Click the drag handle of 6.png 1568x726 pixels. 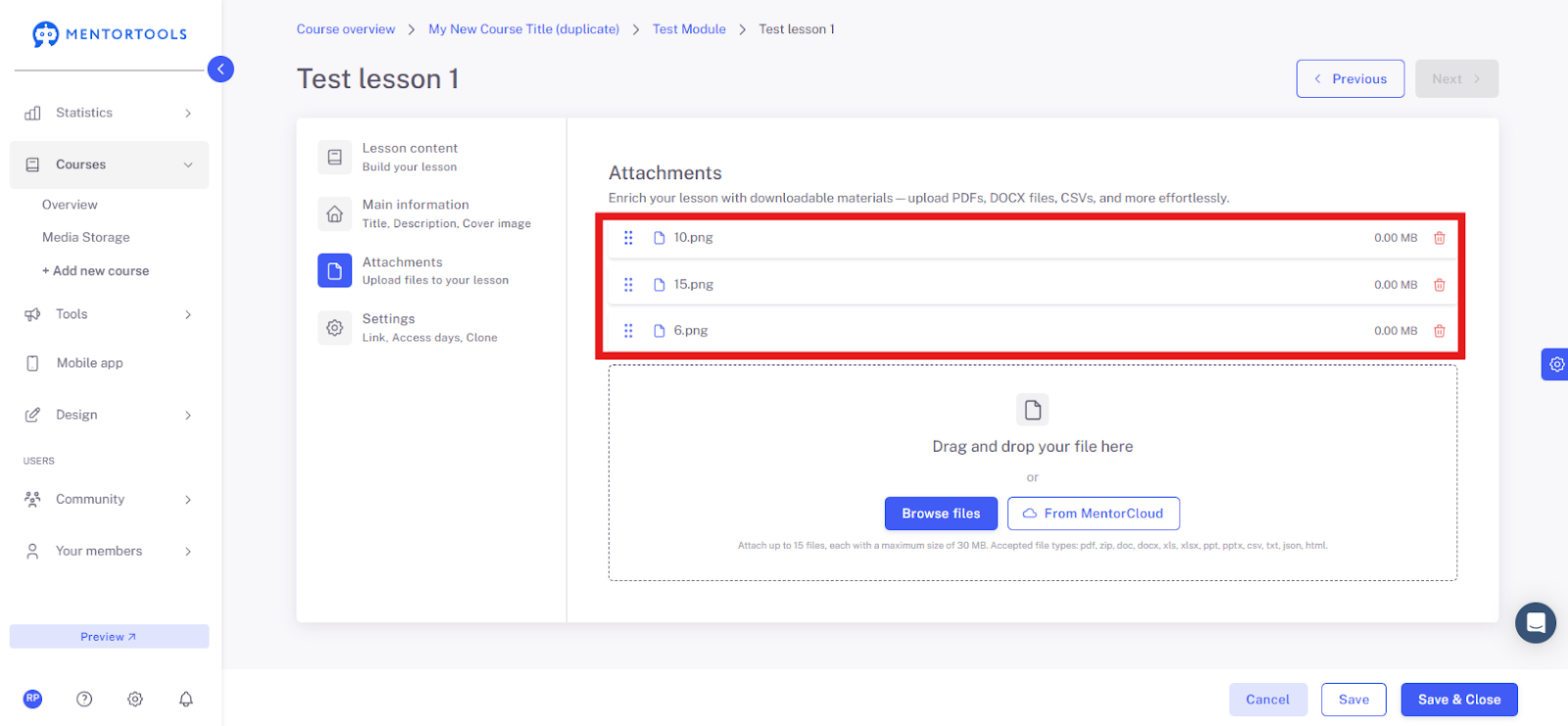pos(628,331)
